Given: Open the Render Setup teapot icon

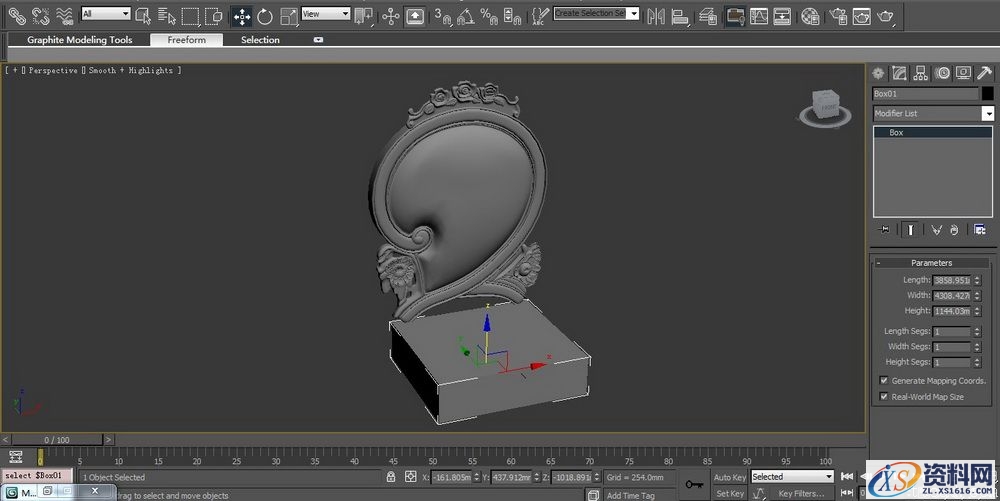Looking at the screenshot, I should coord(836,16).
